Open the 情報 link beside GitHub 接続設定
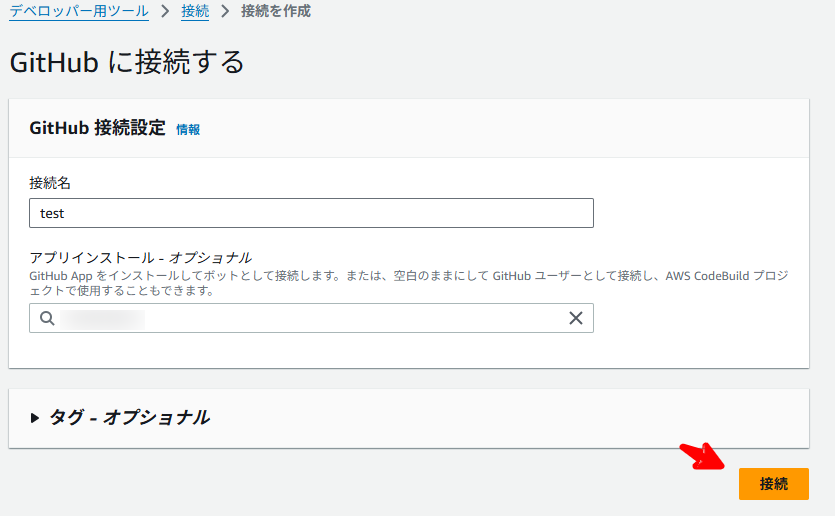 point(188,129)
